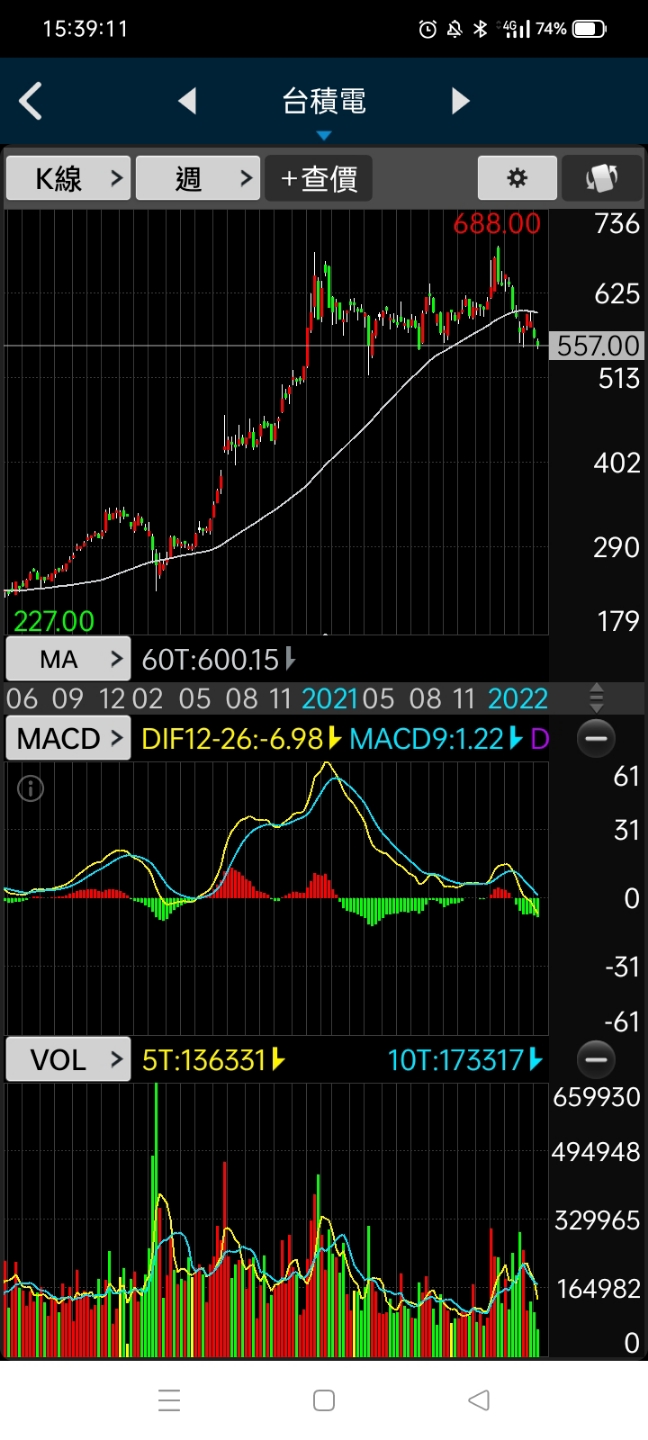Screen dimensions: 648x1440
Task: Tap the Android back navigation button
Action: (479, 1400)
